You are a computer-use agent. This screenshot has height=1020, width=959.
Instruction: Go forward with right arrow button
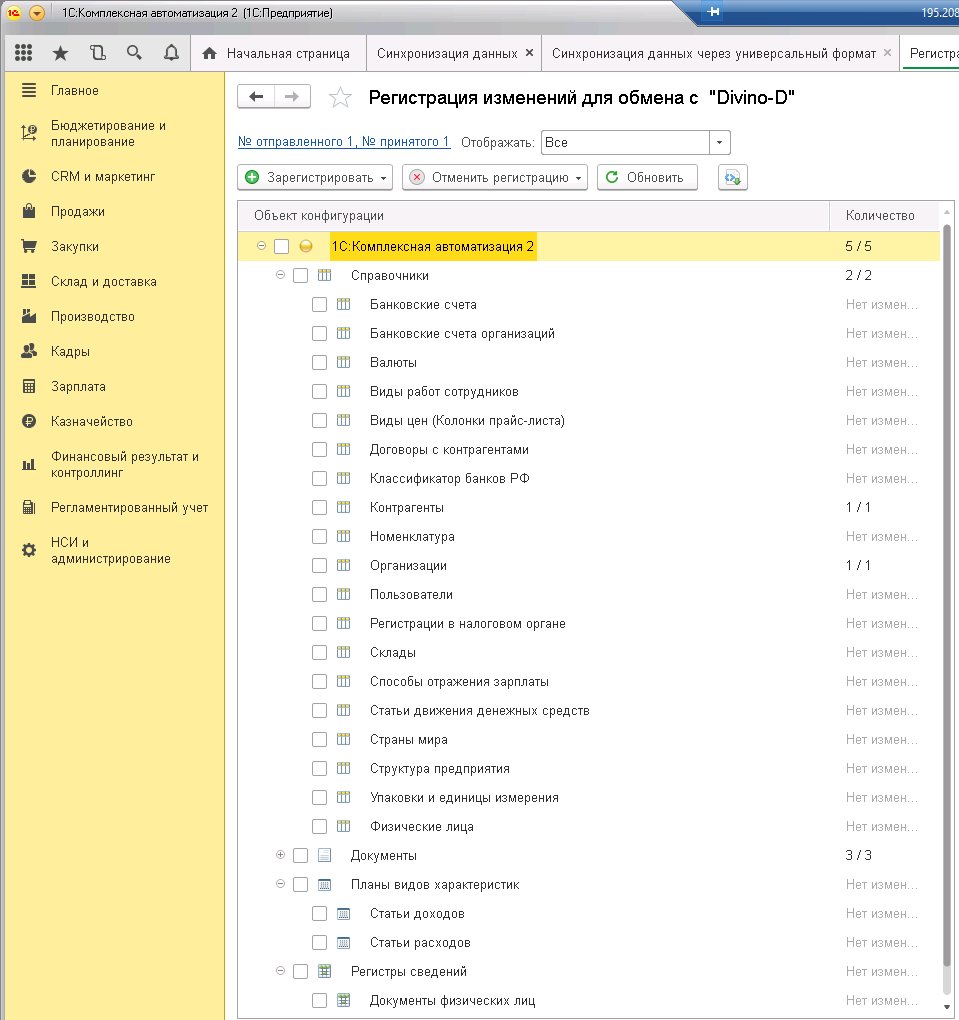point(292,97)
